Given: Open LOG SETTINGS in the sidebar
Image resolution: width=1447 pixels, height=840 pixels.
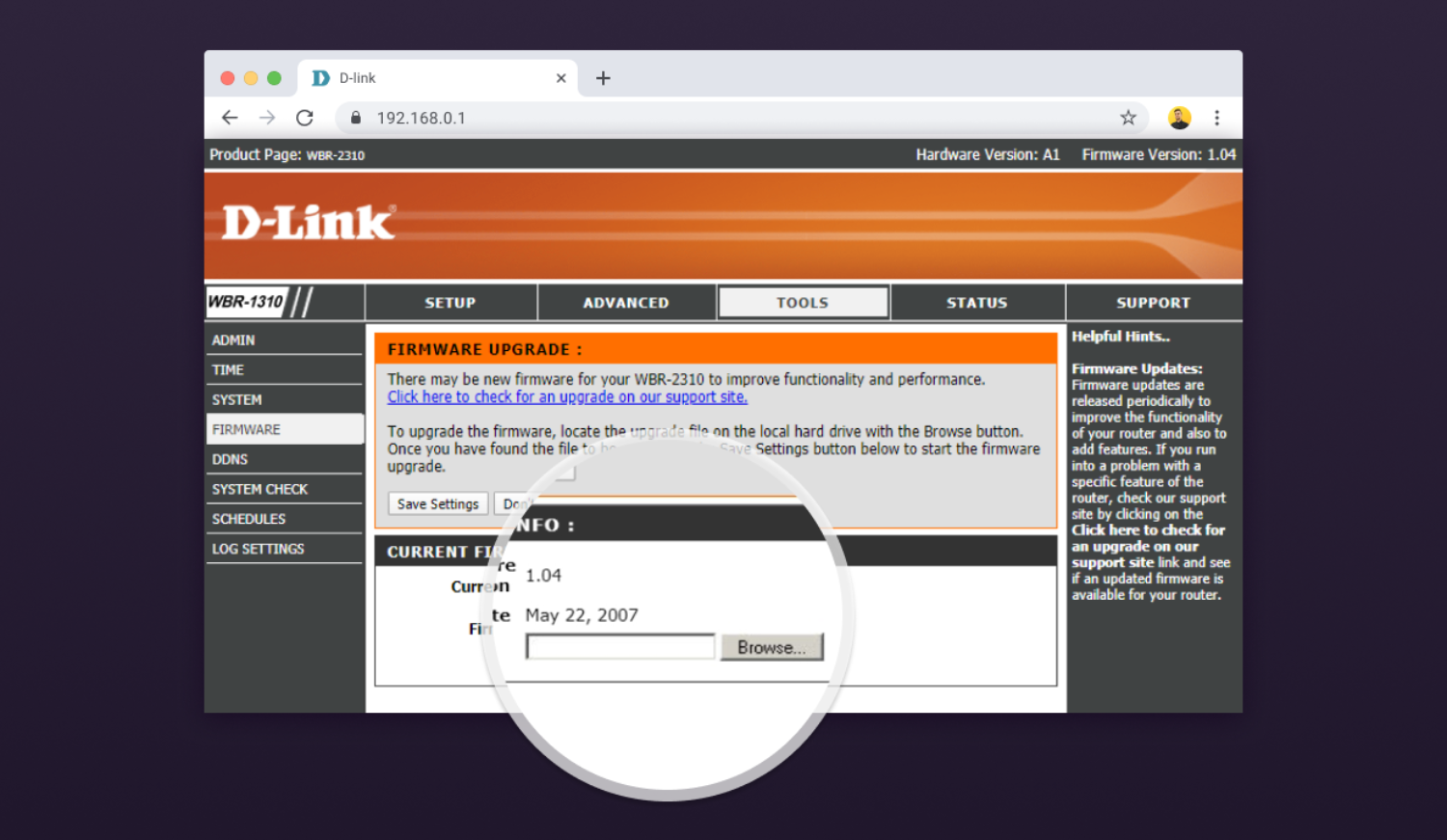Looking at the screenshot, I should click(x=284, y=549).
